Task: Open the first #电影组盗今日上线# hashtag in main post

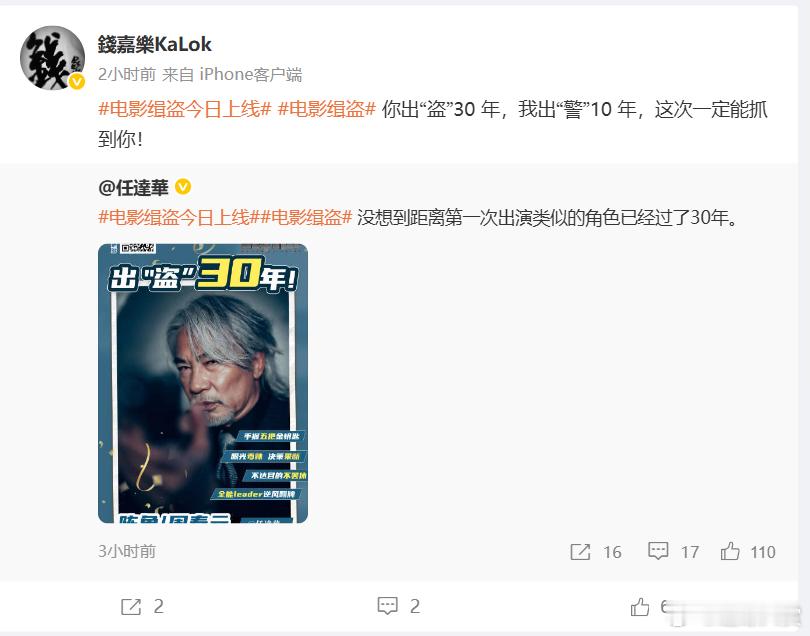Action: click(185, 110)
